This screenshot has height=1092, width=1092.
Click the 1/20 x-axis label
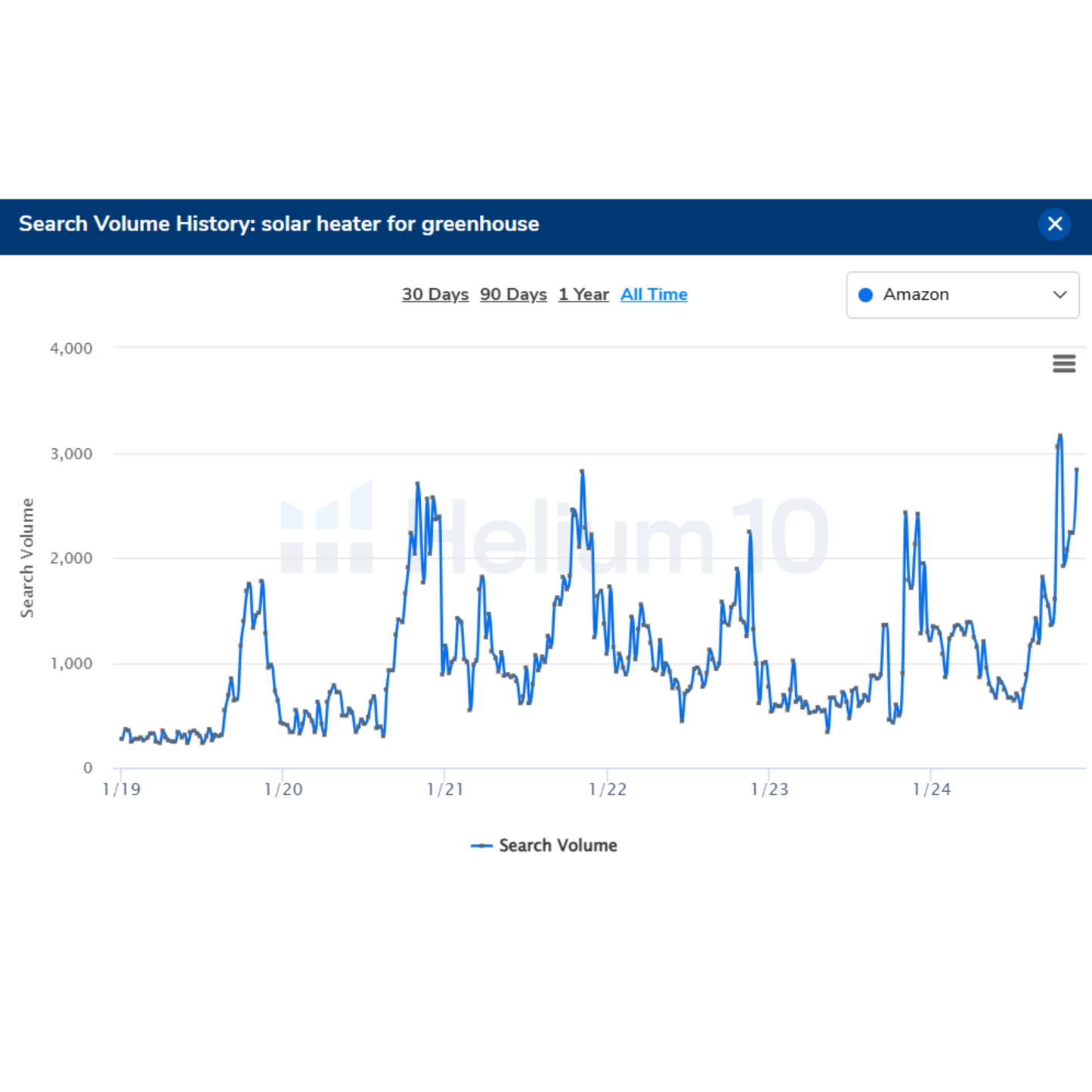pos(283,790)
